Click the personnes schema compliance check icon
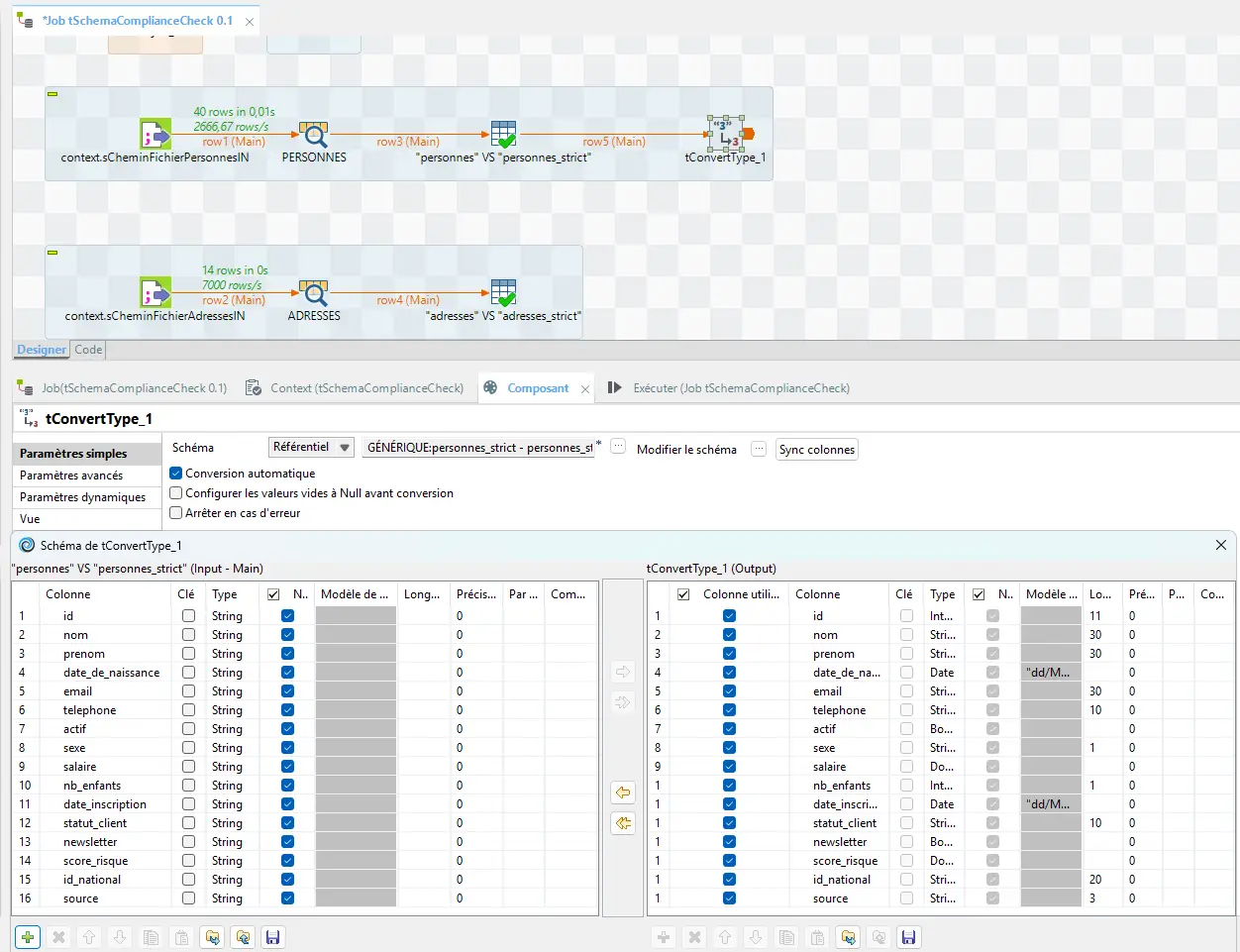The height and width of the screenshot is (952, 1240). click(503, 135)
